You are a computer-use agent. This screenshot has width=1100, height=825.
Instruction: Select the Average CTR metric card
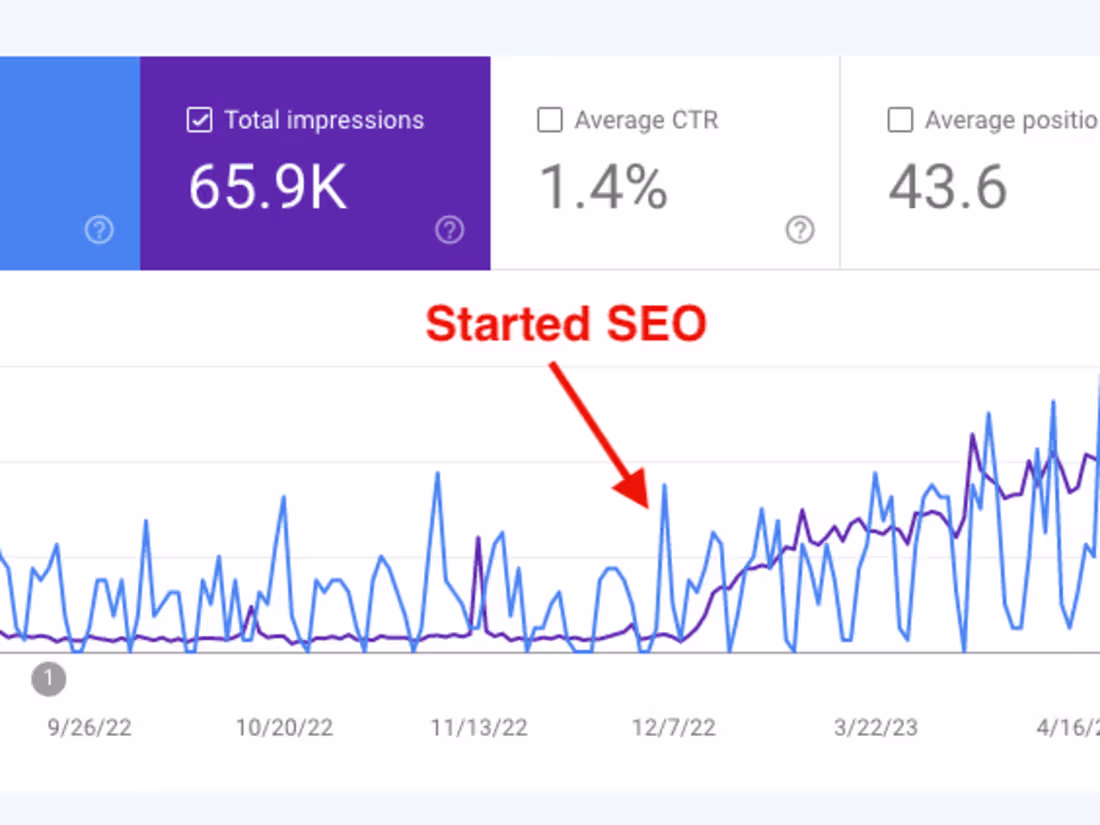click(x=665, y=163)
